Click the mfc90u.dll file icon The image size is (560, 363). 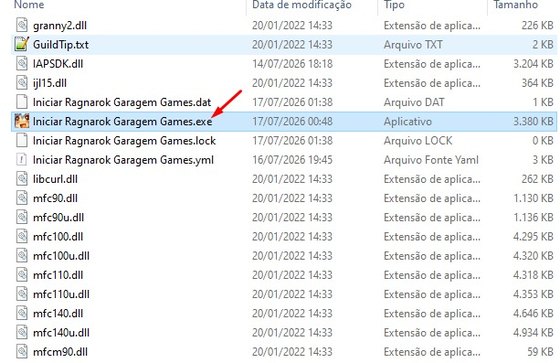pos(22,217)
